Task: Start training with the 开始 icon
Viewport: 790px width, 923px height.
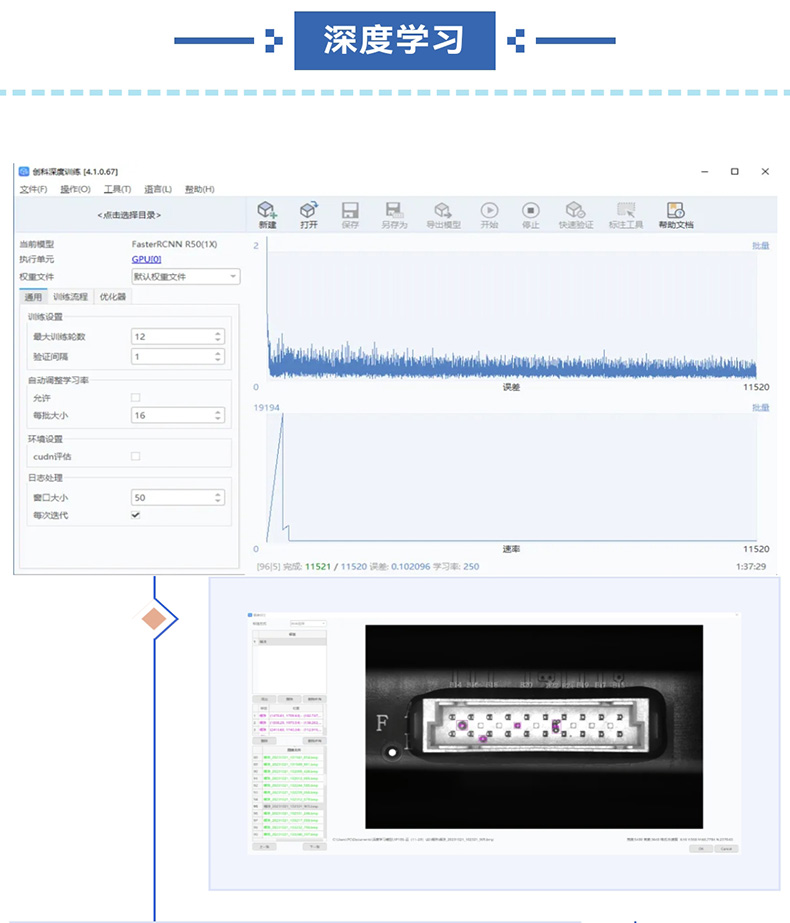Action: pos(489,215)
